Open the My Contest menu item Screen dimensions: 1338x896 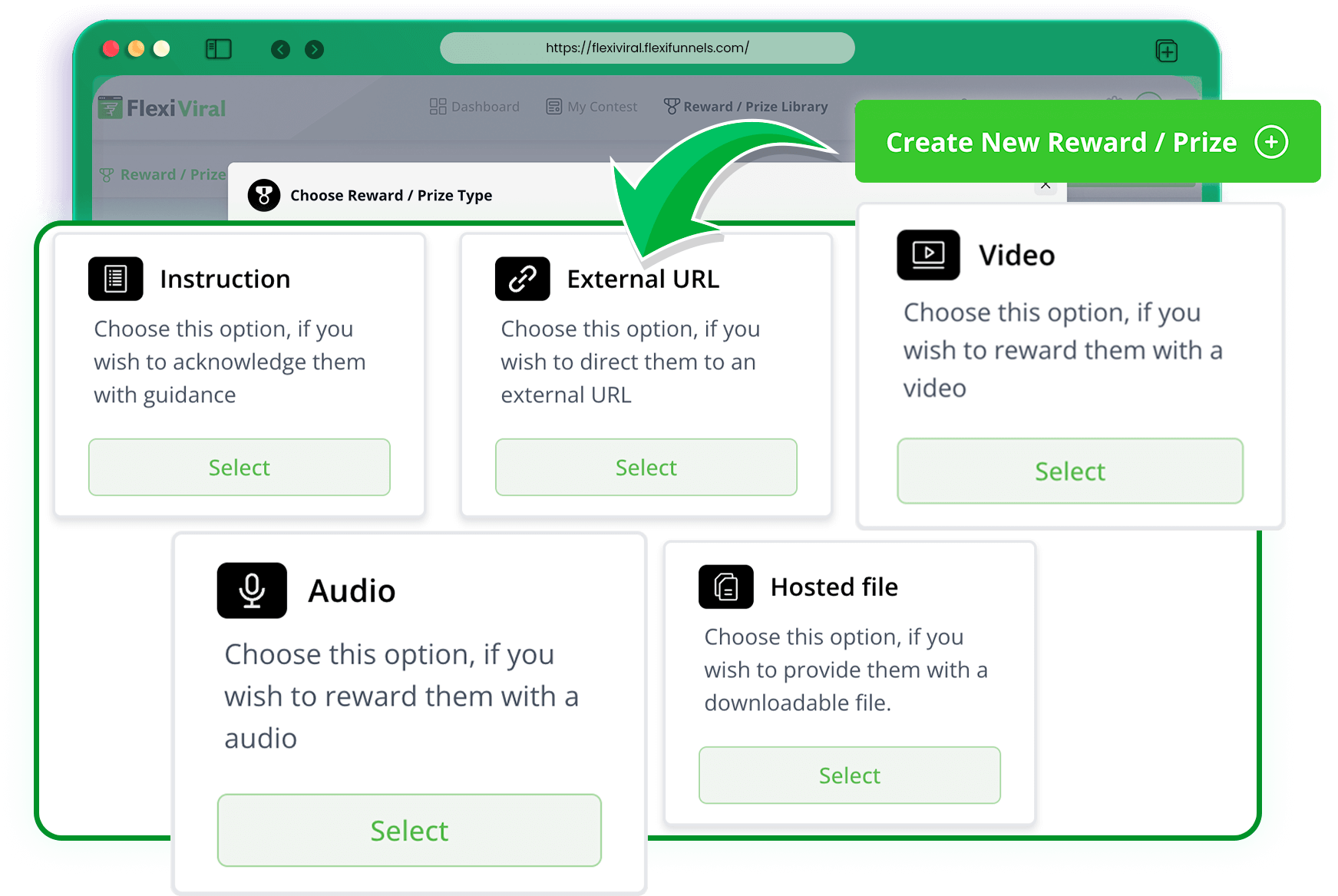tap(592, 107)
